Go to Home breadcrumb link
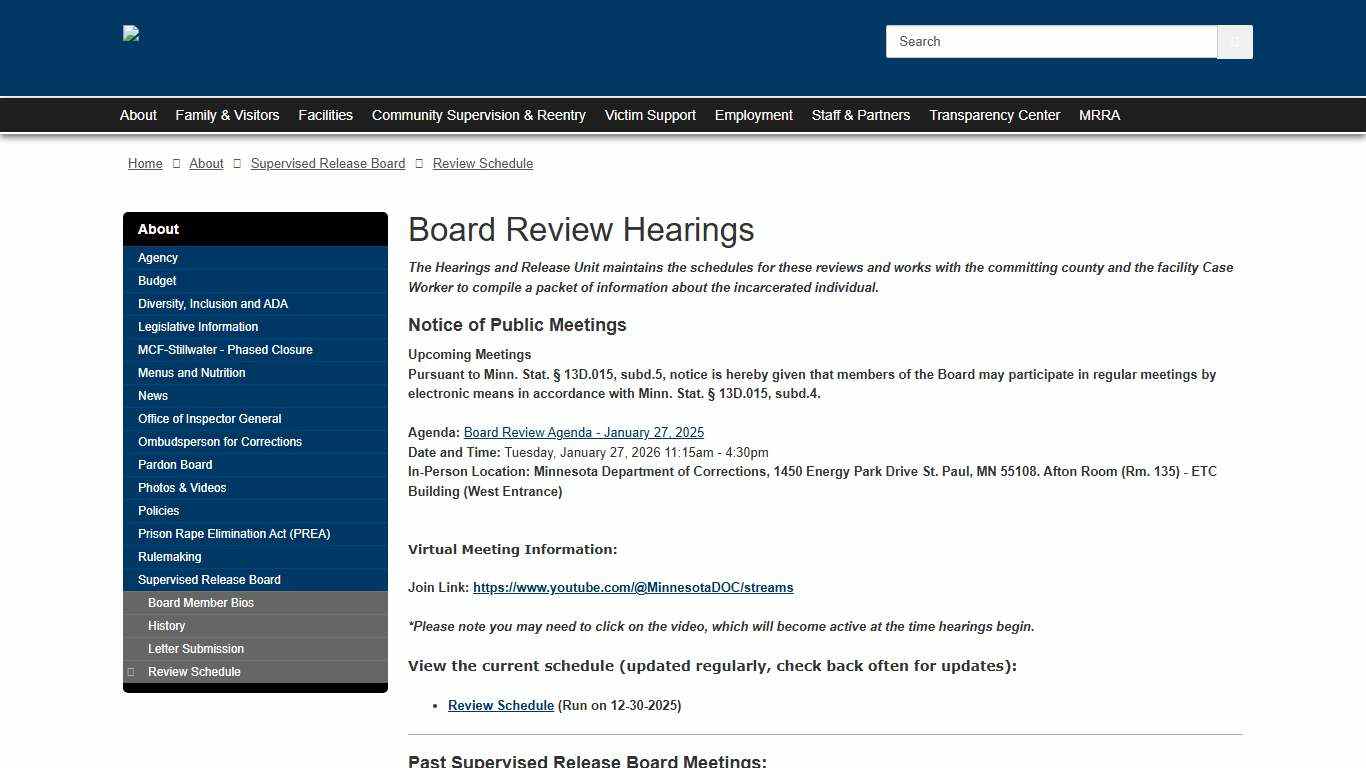The image size is (1366, 768). point(145,163)
